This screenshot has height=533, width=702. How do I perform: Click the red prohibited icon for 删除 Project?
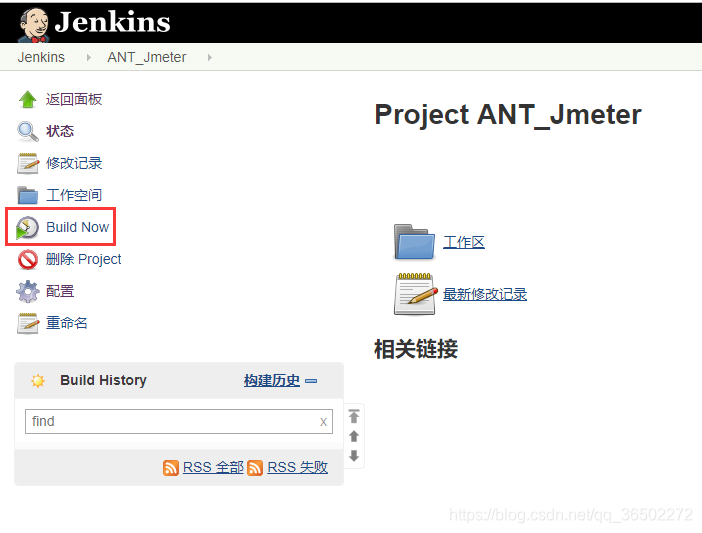click(28, 260)
